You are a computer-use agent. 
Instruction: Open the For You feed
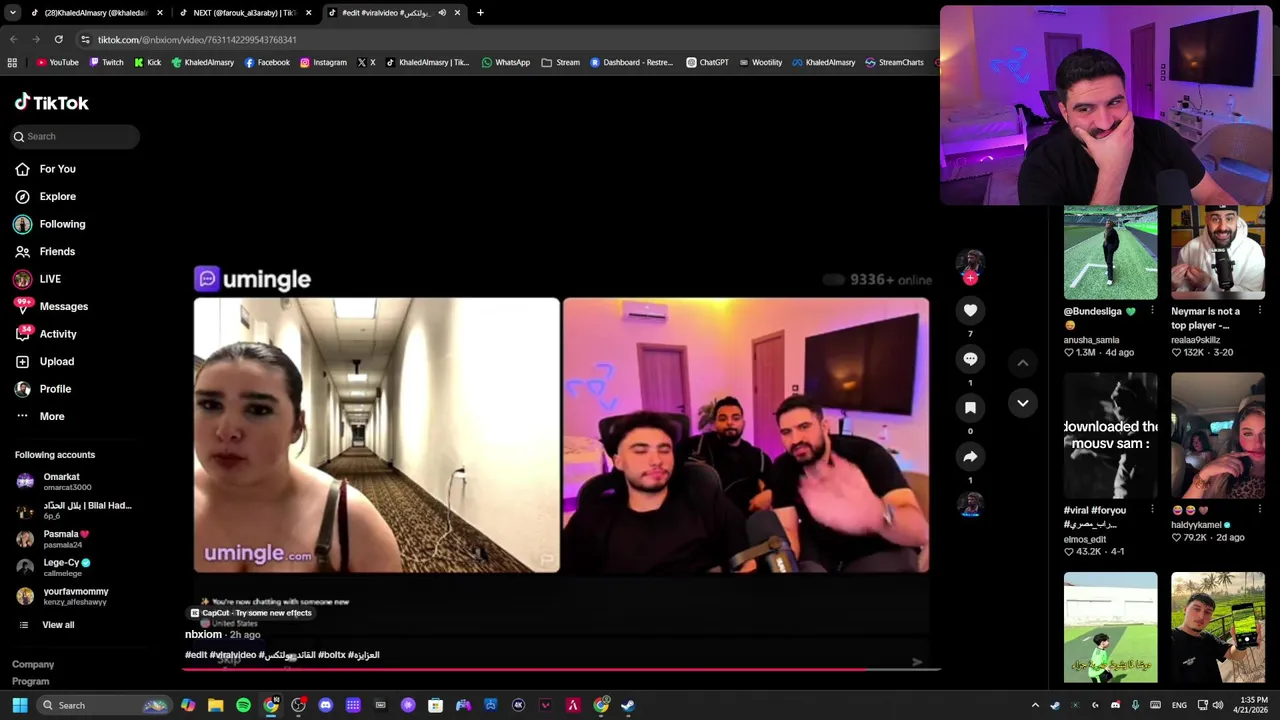coord(45,169)
